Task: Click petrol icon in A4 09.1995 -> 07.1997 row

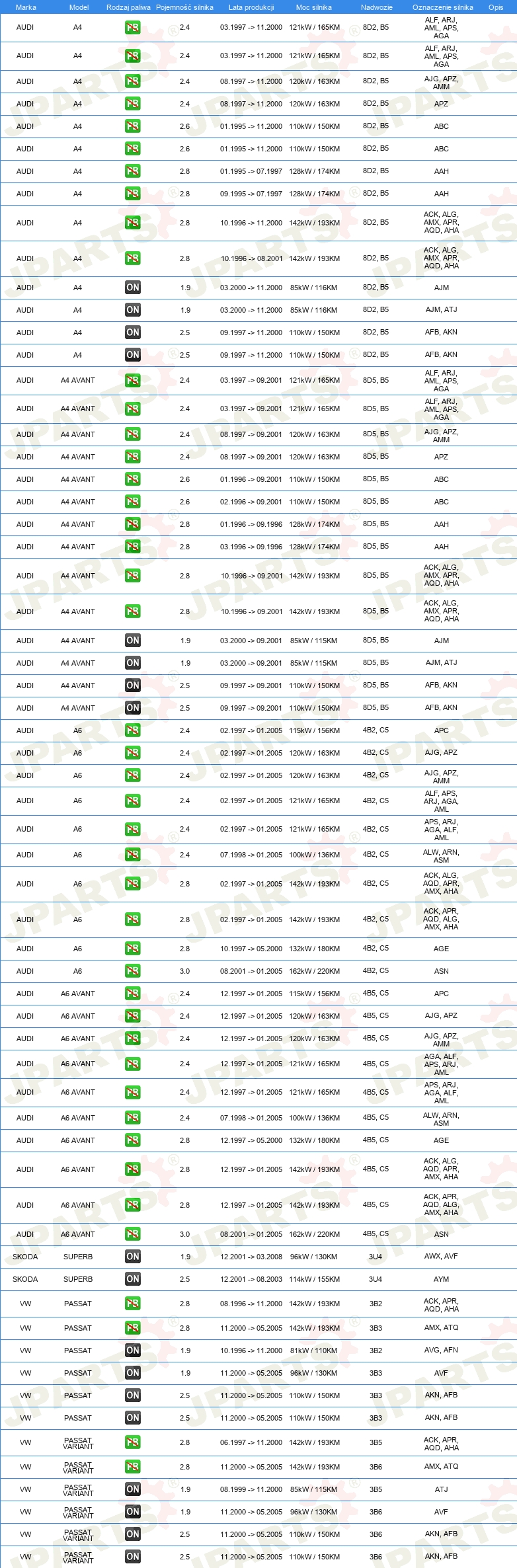Action: click(132, 194)
